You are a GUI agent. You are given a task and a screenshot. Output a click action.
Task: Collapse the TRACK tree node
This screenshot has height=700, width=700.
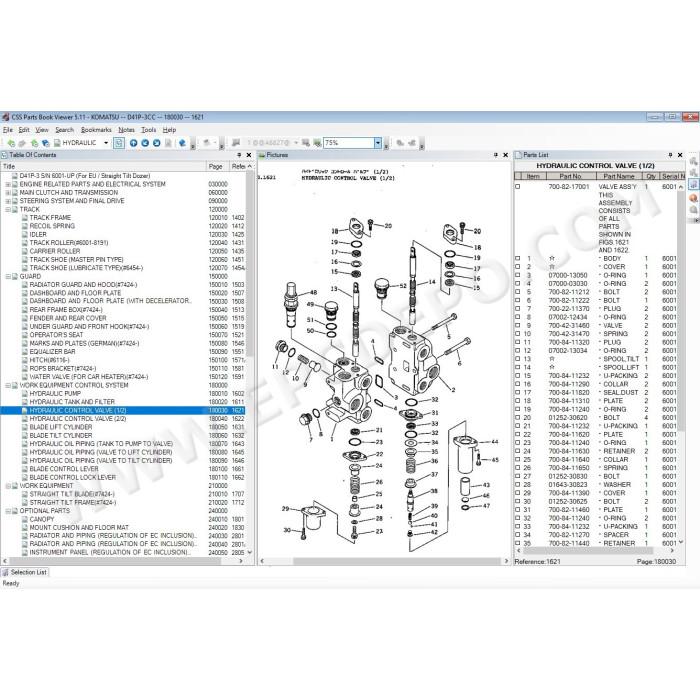click(x=8, y=209)
